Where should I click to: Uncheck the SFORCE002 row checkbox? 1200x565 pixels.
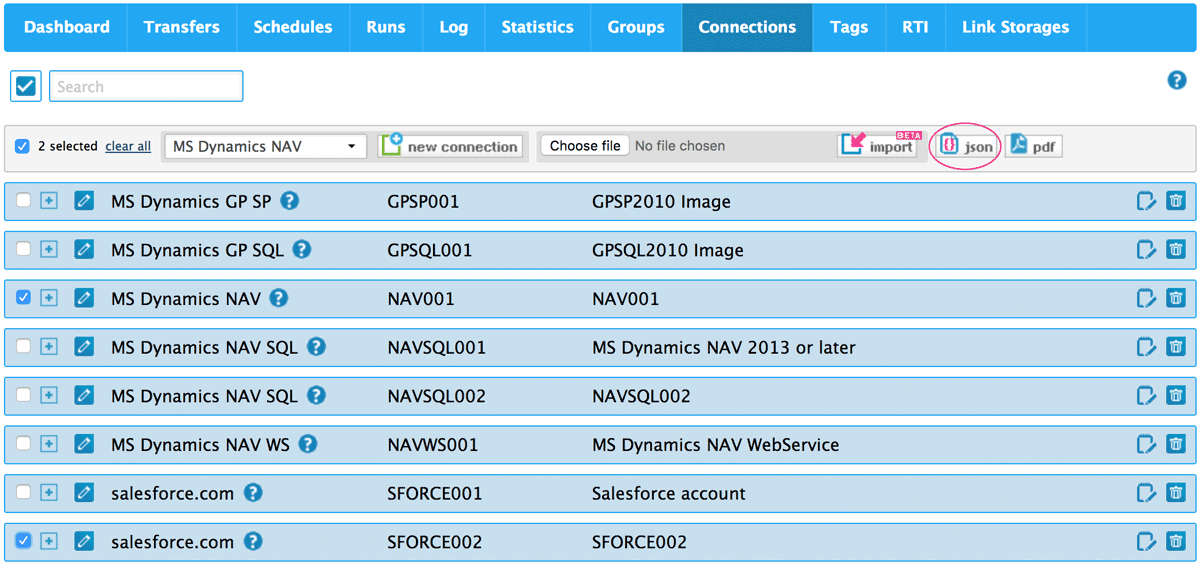23,542
